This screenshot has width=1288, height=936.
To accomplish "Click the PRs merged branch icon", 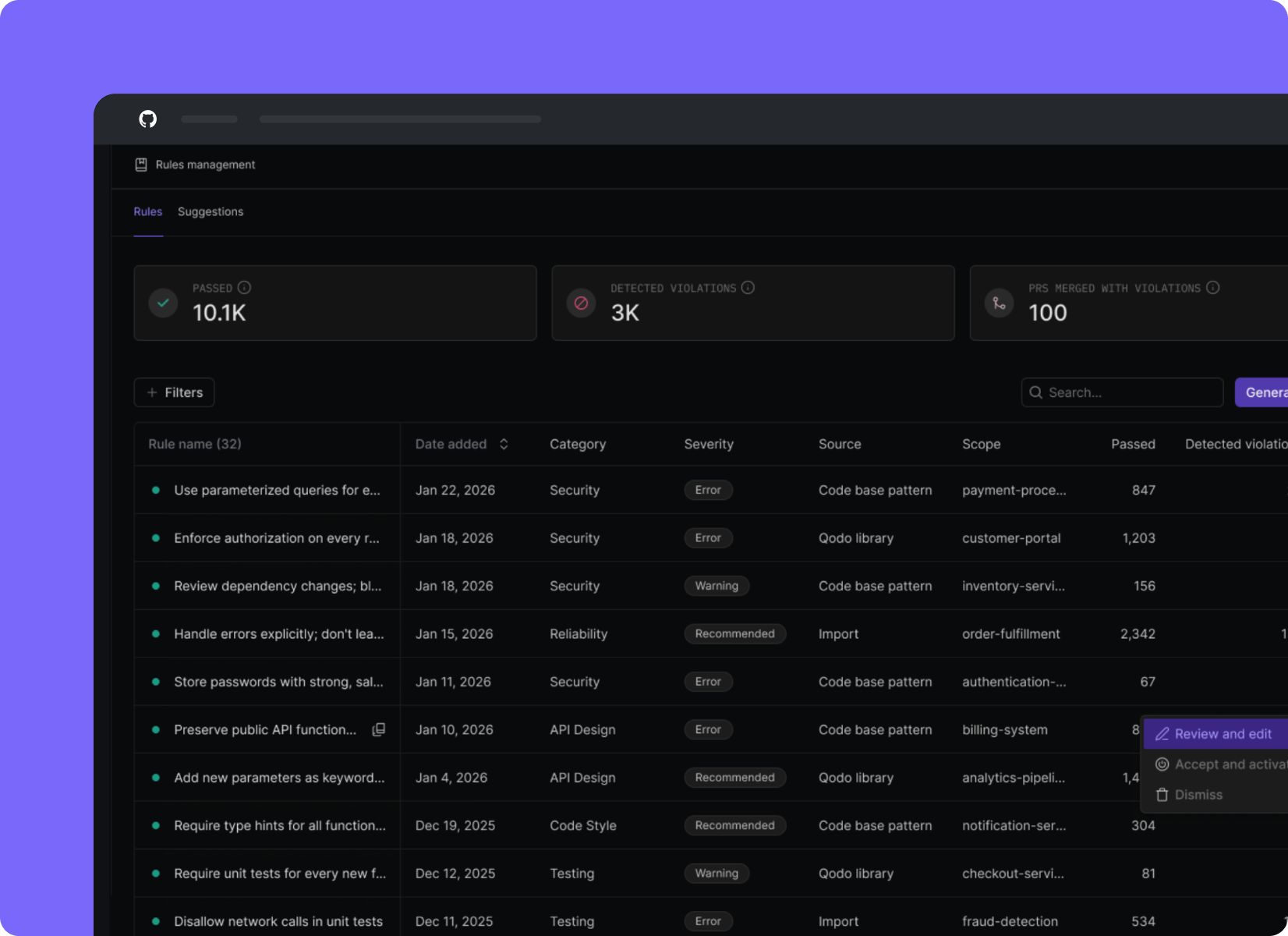I will (x=999, y=303).
